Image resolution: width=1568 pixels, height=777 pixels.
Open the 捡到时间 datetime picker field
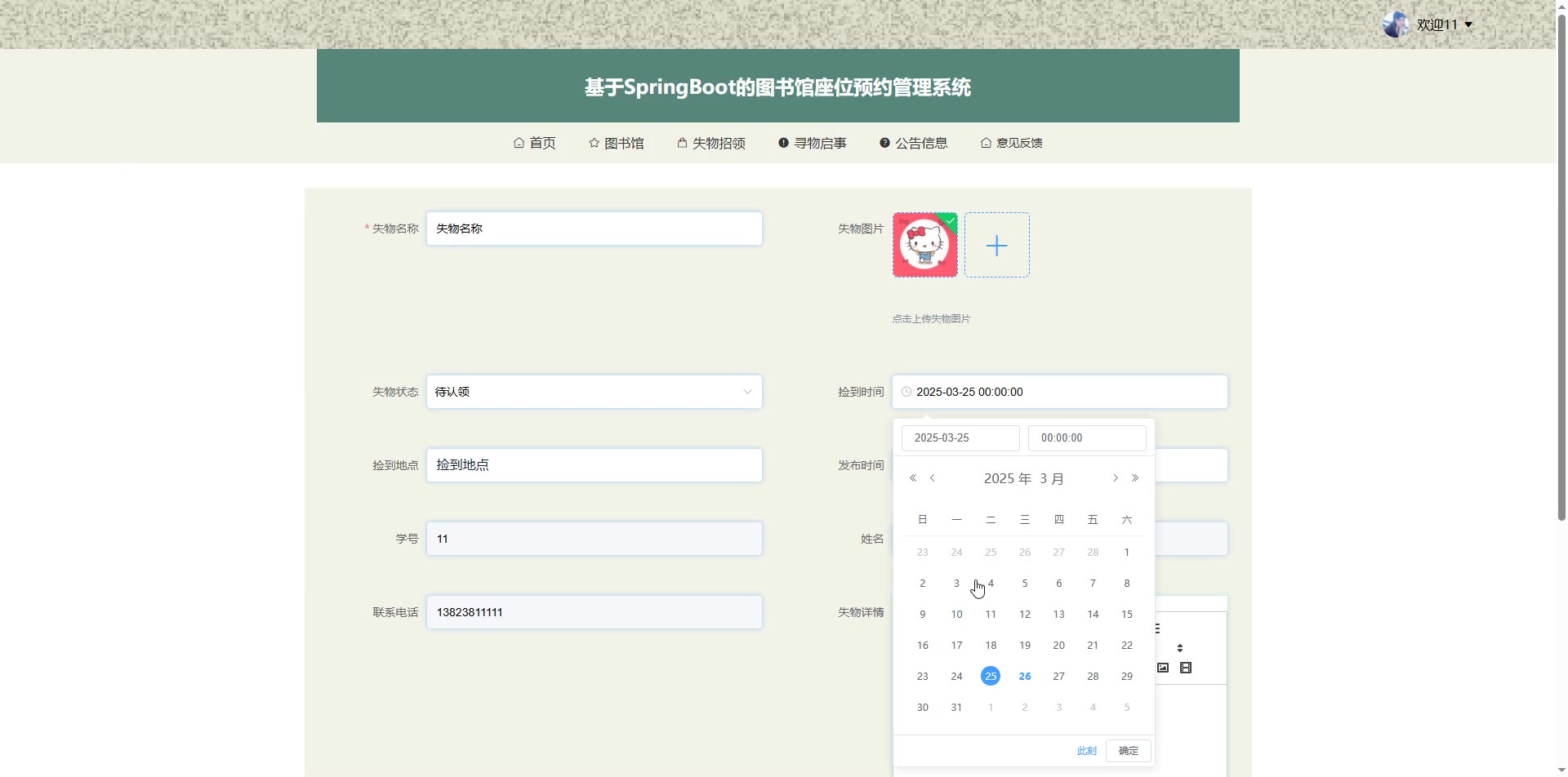[x=1059, y=392]
